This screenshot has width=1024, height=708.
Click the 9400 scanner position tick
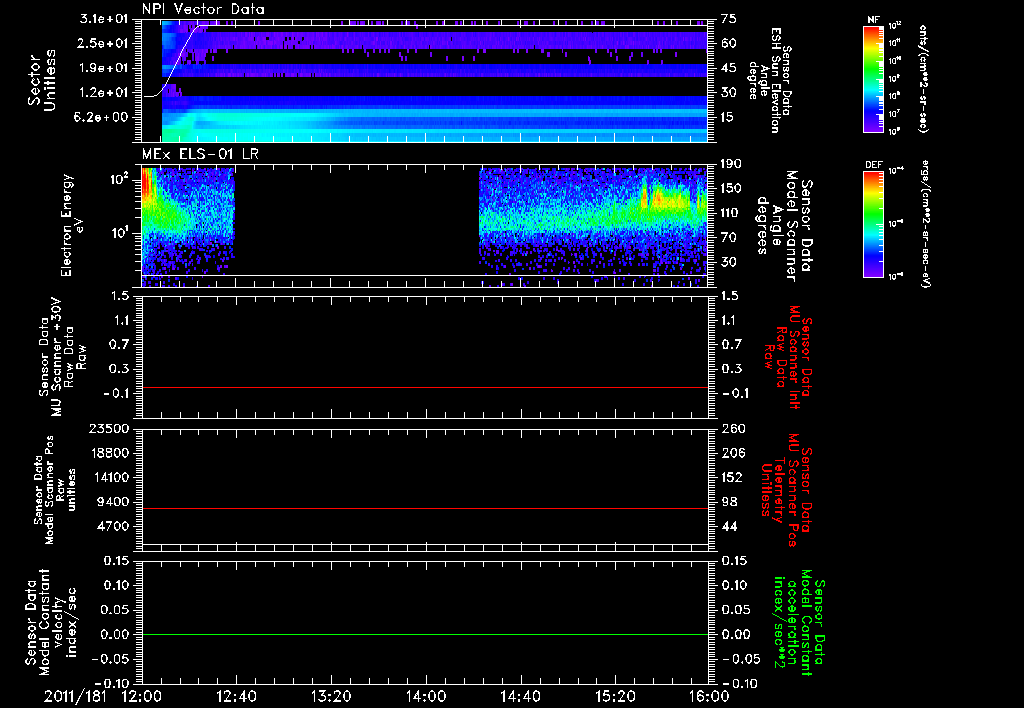[113, 502]
